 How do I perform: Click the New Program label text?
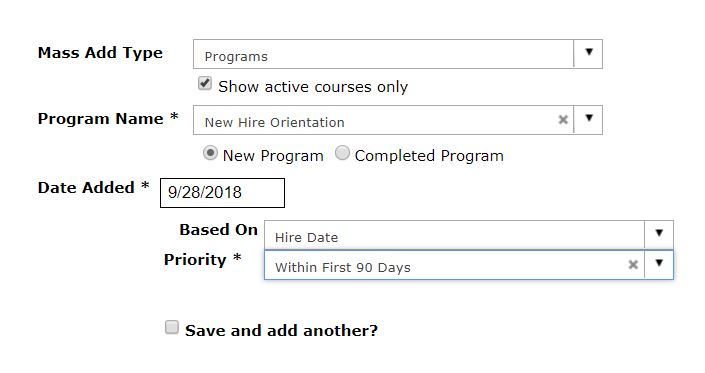point(273,156)
